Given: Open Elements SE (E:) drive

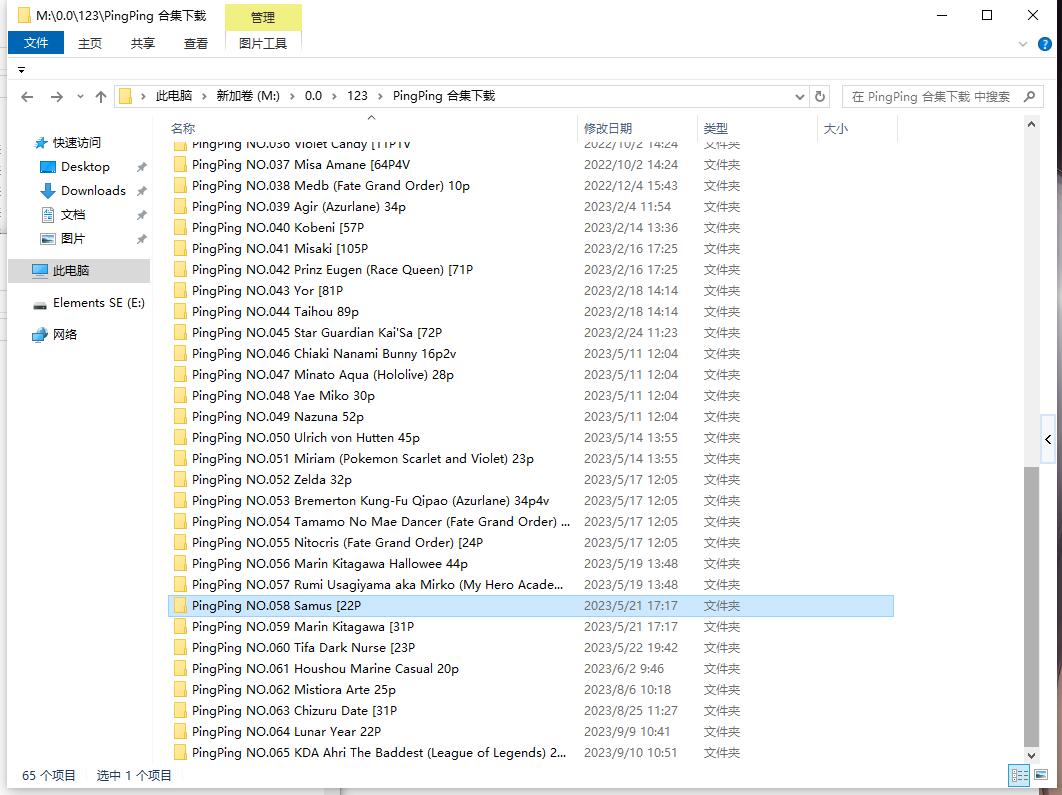Looking at the screenshot, I should [98, 303].
